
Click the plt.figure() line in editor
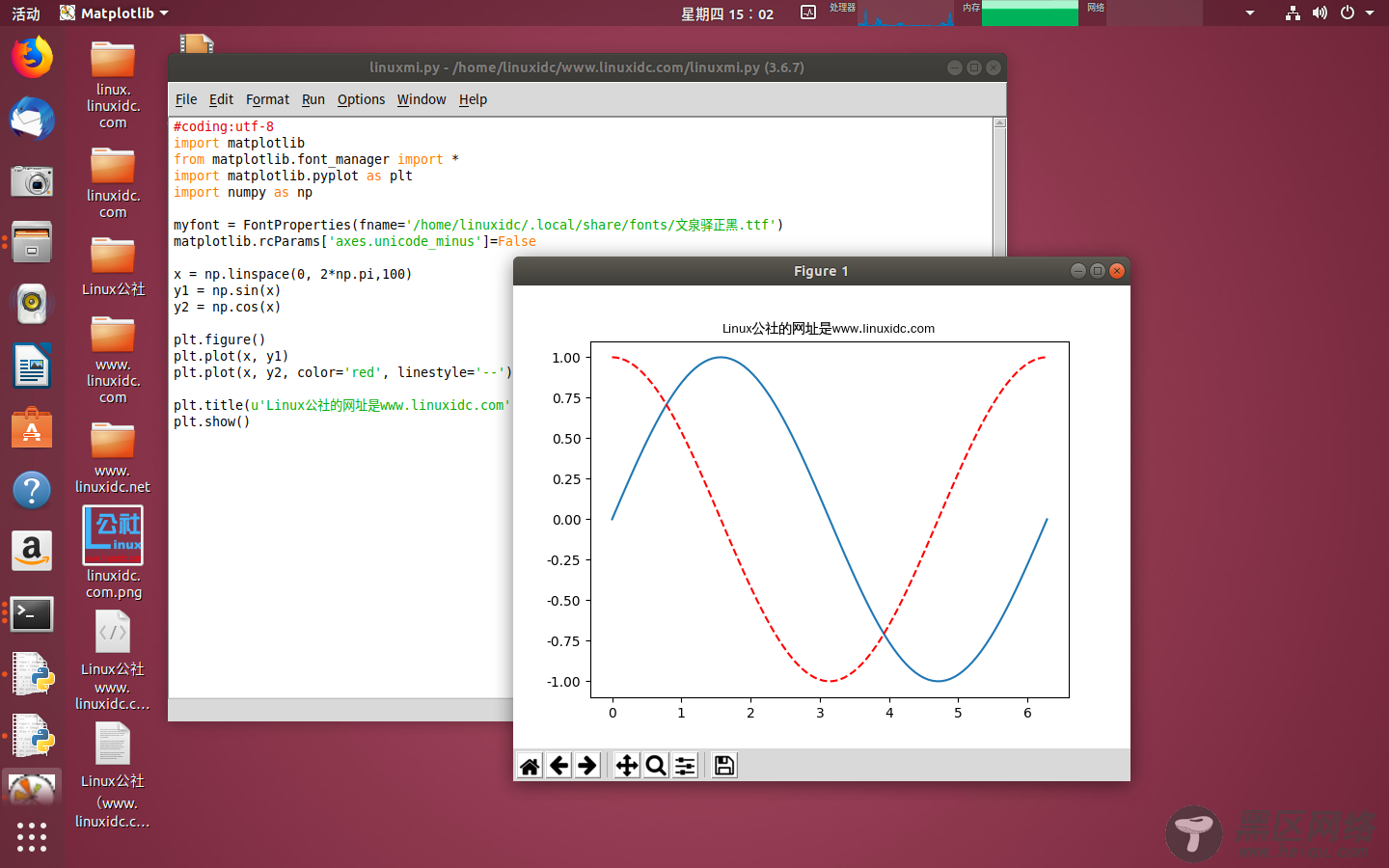[219, 339]
